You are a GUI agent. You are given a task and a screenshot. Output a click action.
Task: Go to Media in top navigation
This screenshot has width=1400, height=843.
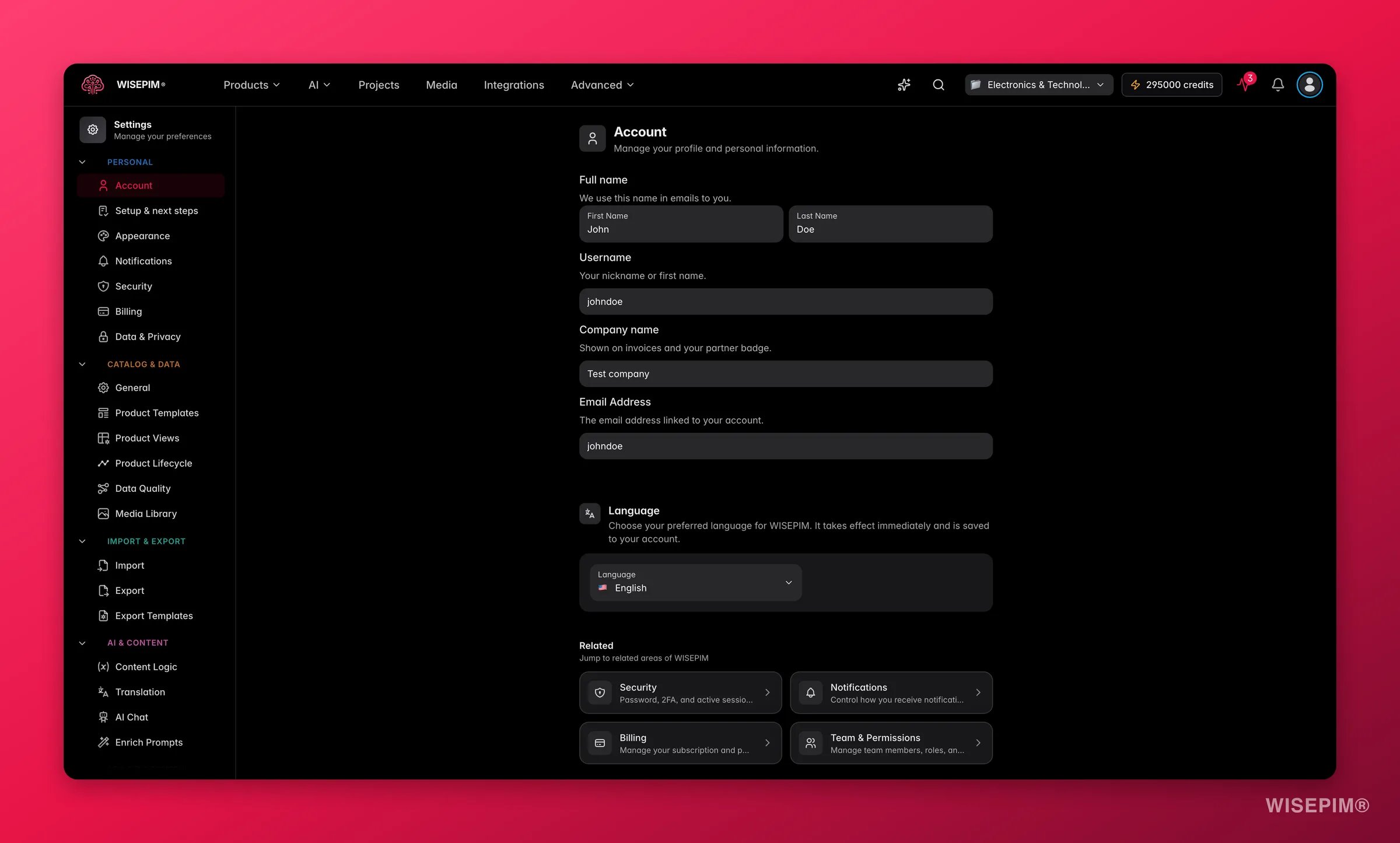point(442,85)
